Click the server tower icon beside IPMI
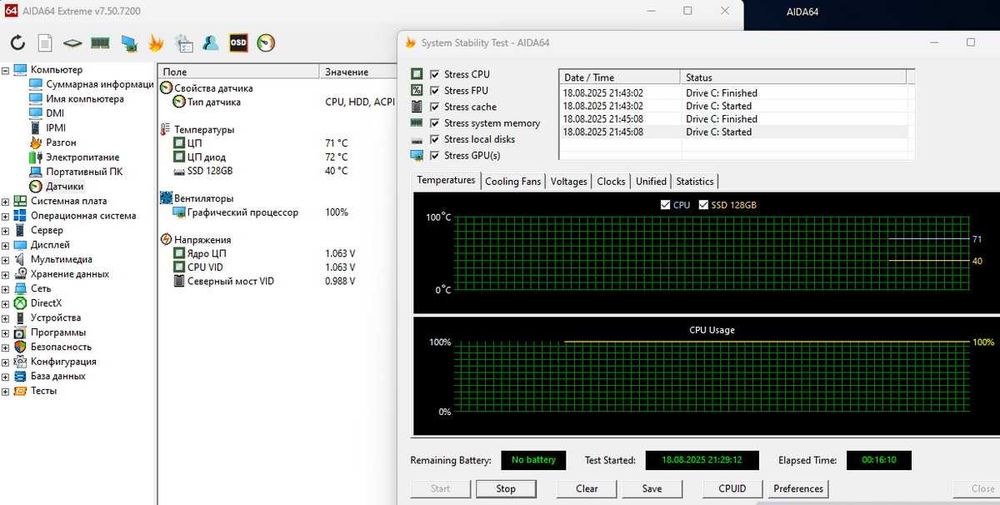This screenshot has height=505, width=1000. [36, 128]
